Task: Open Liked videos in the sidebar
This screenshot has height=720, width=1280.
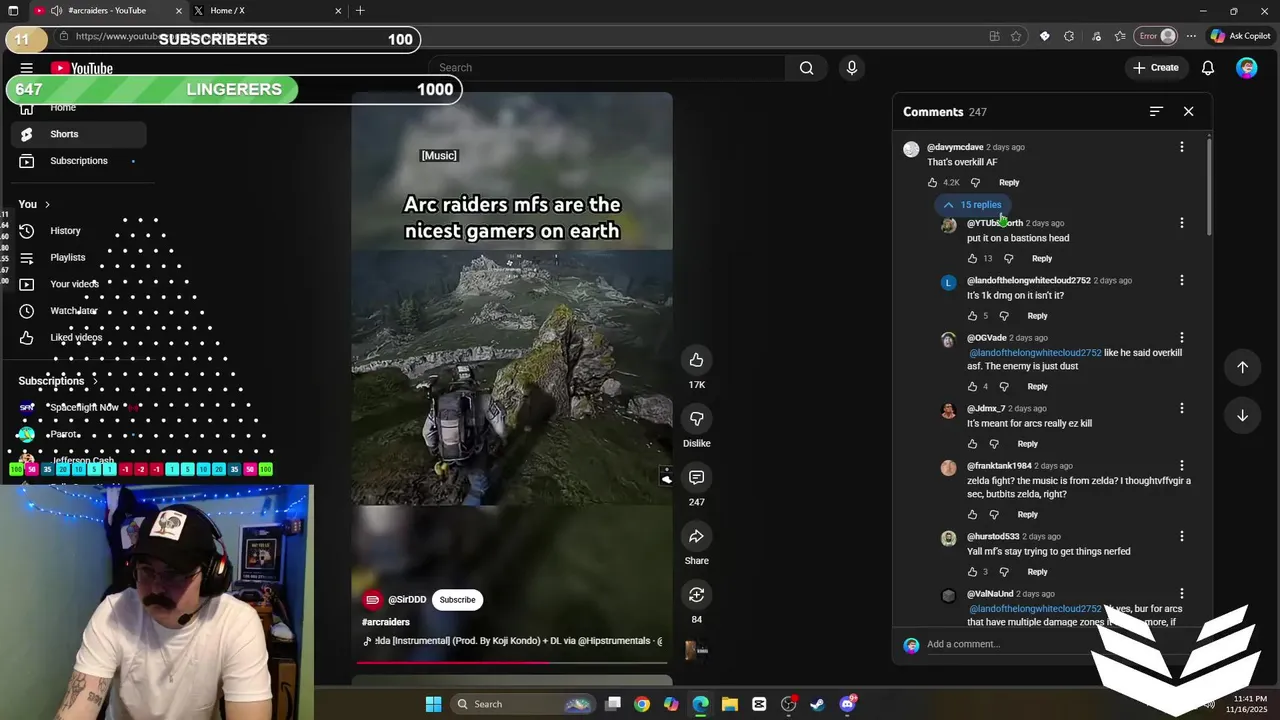Action: [x=78, y=338]
